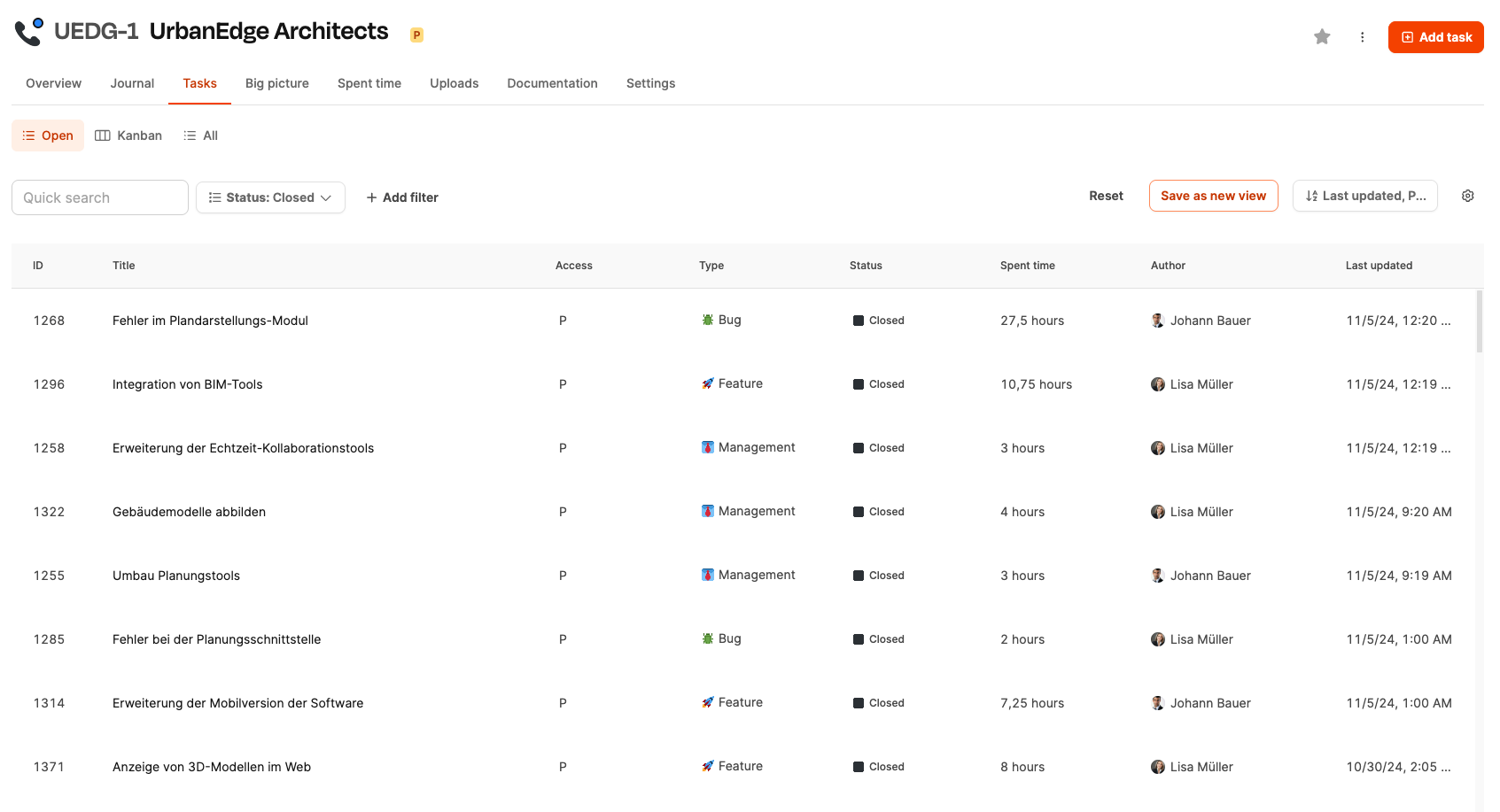This screenshot has height=812, width=1500.
Task: Open the Big picture tab
Action: (x=276, y=83)
